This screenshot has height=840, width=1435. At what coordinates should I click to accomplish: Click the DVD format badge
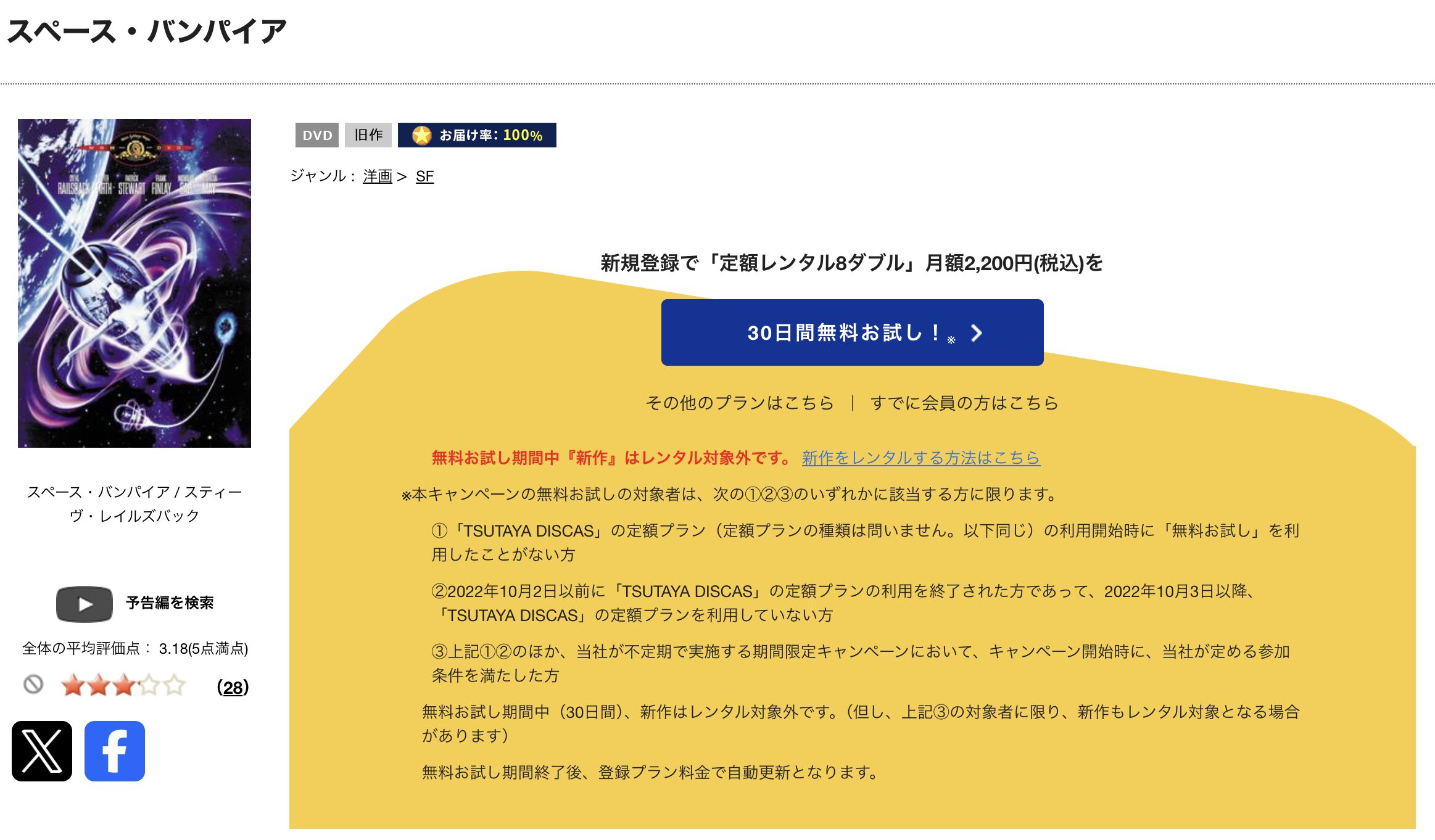317,135
